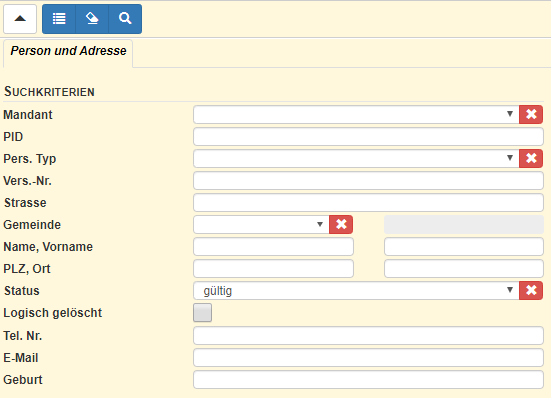Clear the Status selection with red X
551x398 pixels.
tap(531, 291)
